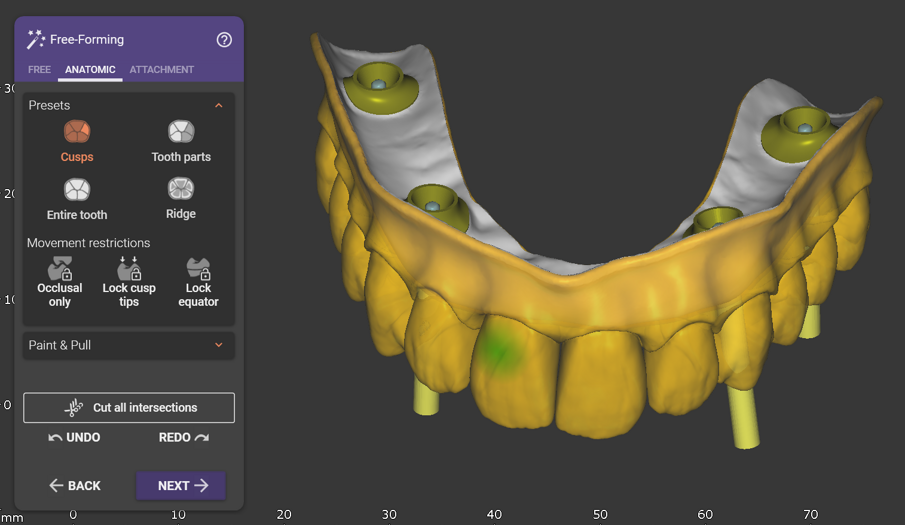Click Cut all intersections button

129,408
